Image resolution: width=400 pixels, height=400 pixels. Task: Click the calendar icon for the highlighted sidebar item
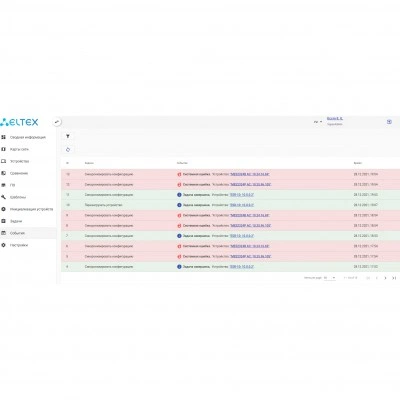coord(3,233)
